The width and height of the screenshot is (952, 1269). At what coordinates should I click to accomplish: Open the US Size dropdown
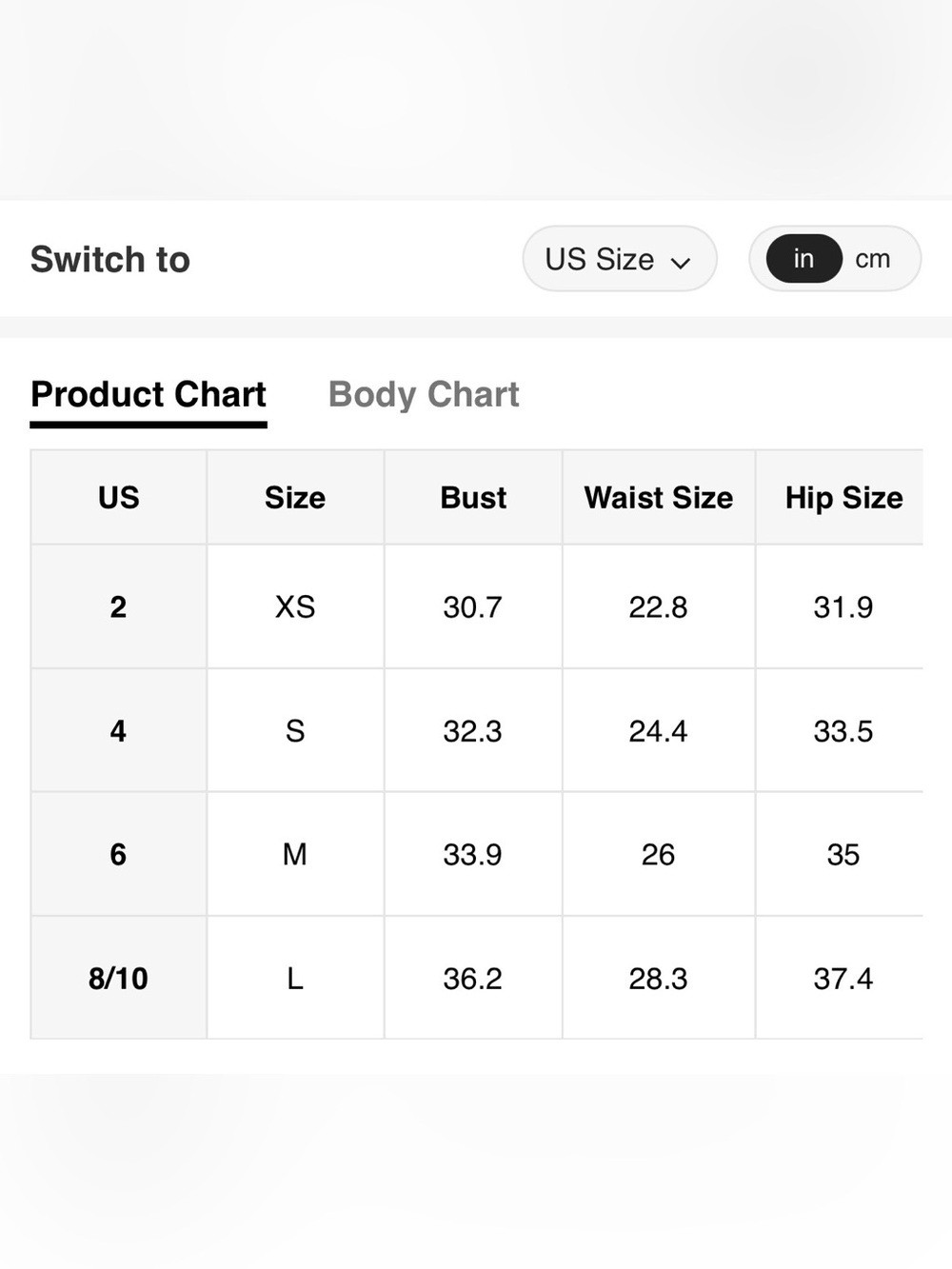(x=620, y=259)
